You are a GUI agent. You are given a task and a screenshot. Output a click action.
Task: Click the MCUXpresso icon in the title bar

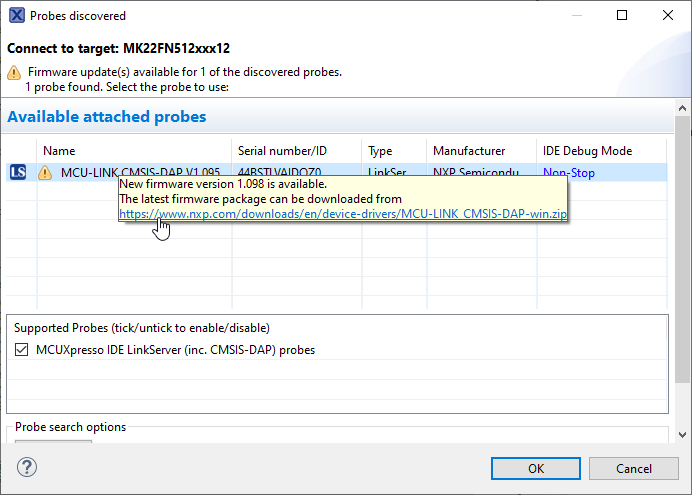click(x=15, y=16)
